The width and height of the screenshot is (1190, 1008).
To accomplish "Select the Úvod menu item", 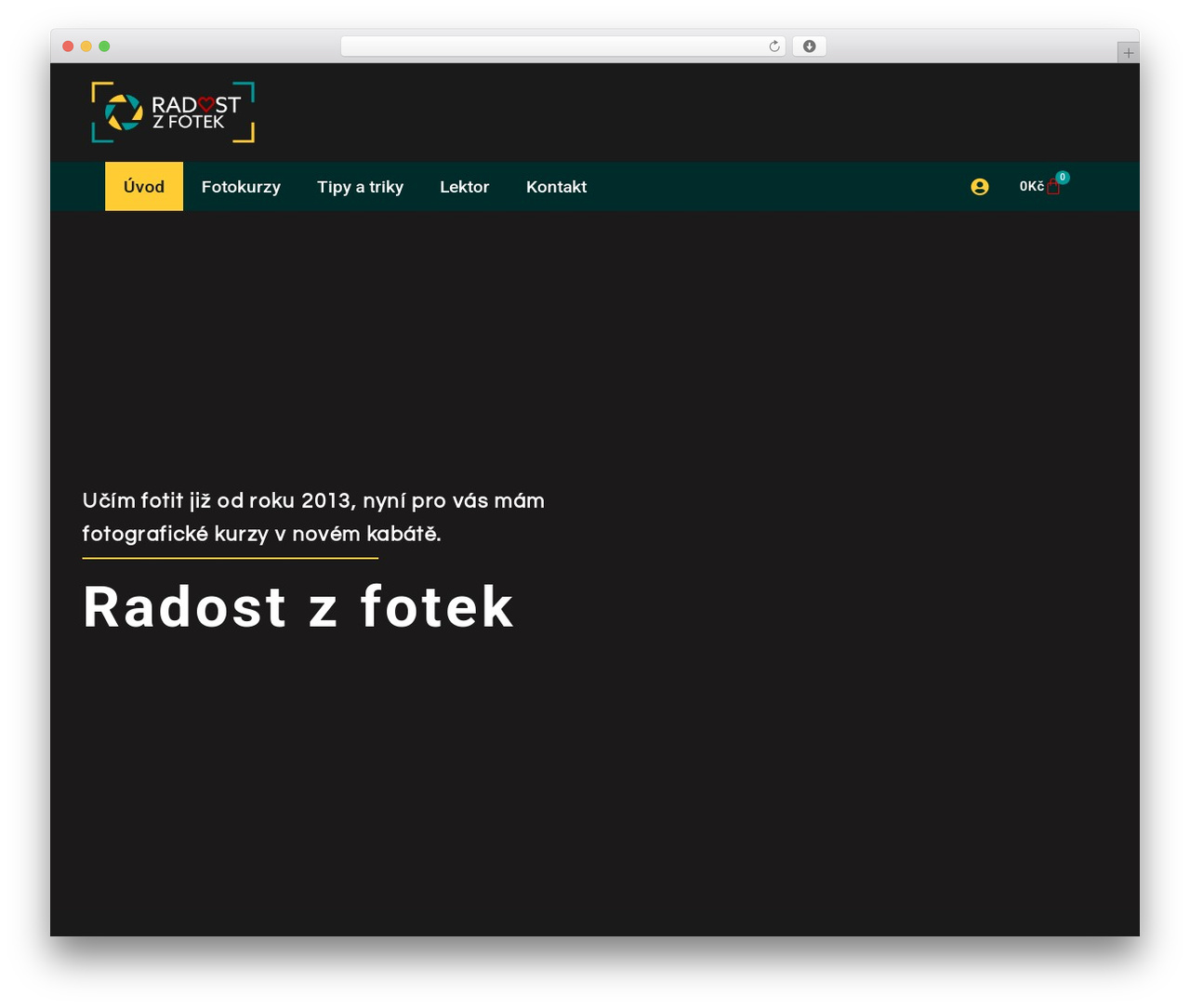I will pyautogui.click(x=144, y=187).
